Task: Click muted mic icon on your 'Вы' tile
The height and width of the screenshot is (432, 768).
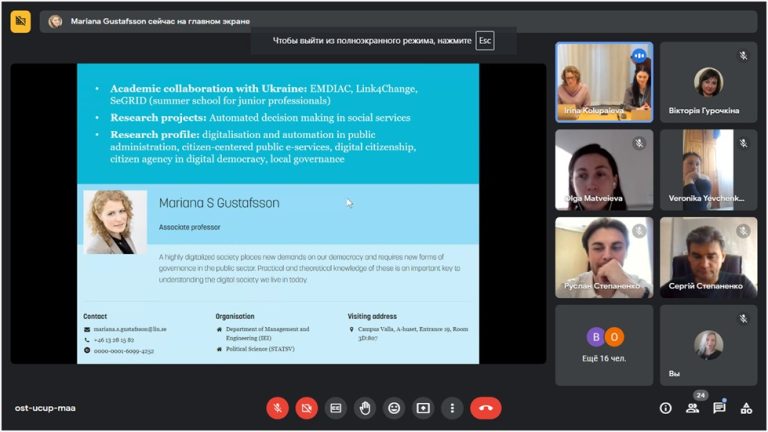Action: pyautogui.click(x=743, y=319)
